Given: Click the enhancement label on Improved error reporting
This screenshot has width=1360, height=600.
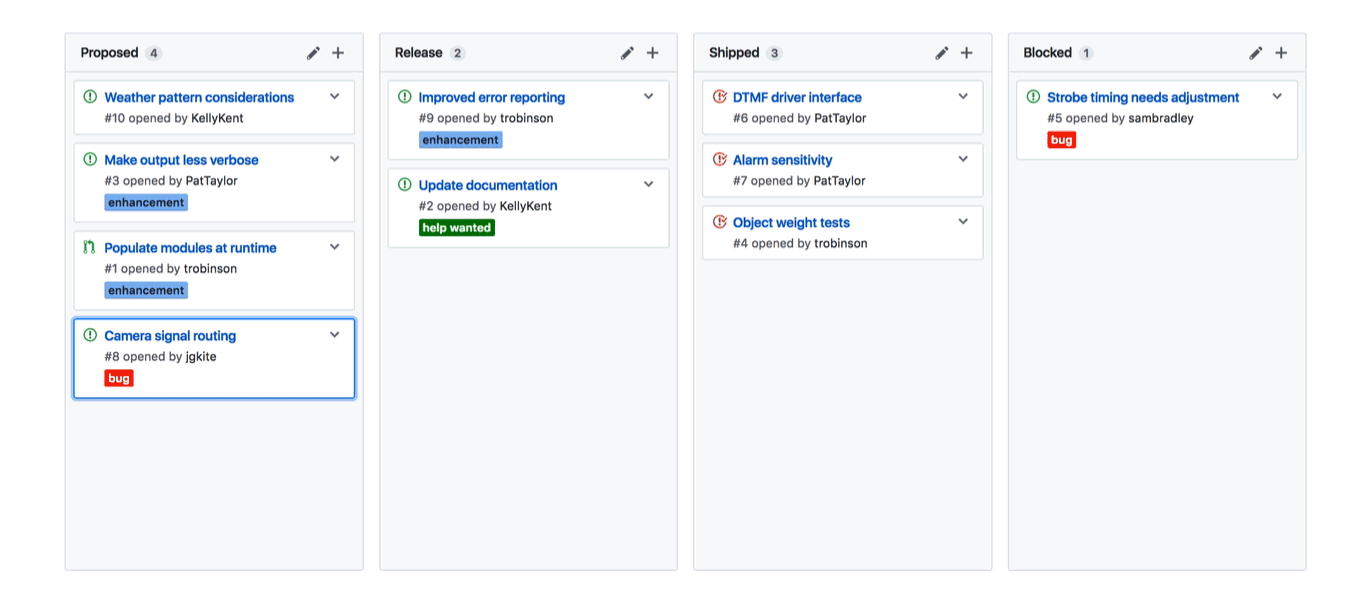Looking at the screenshot, I should pos(460,140).
